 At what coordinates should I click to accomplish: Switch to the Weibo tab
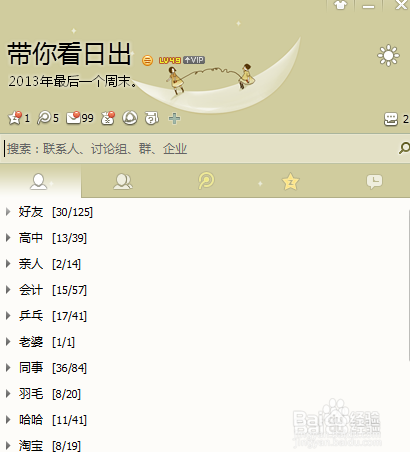(x=206, y=181)
